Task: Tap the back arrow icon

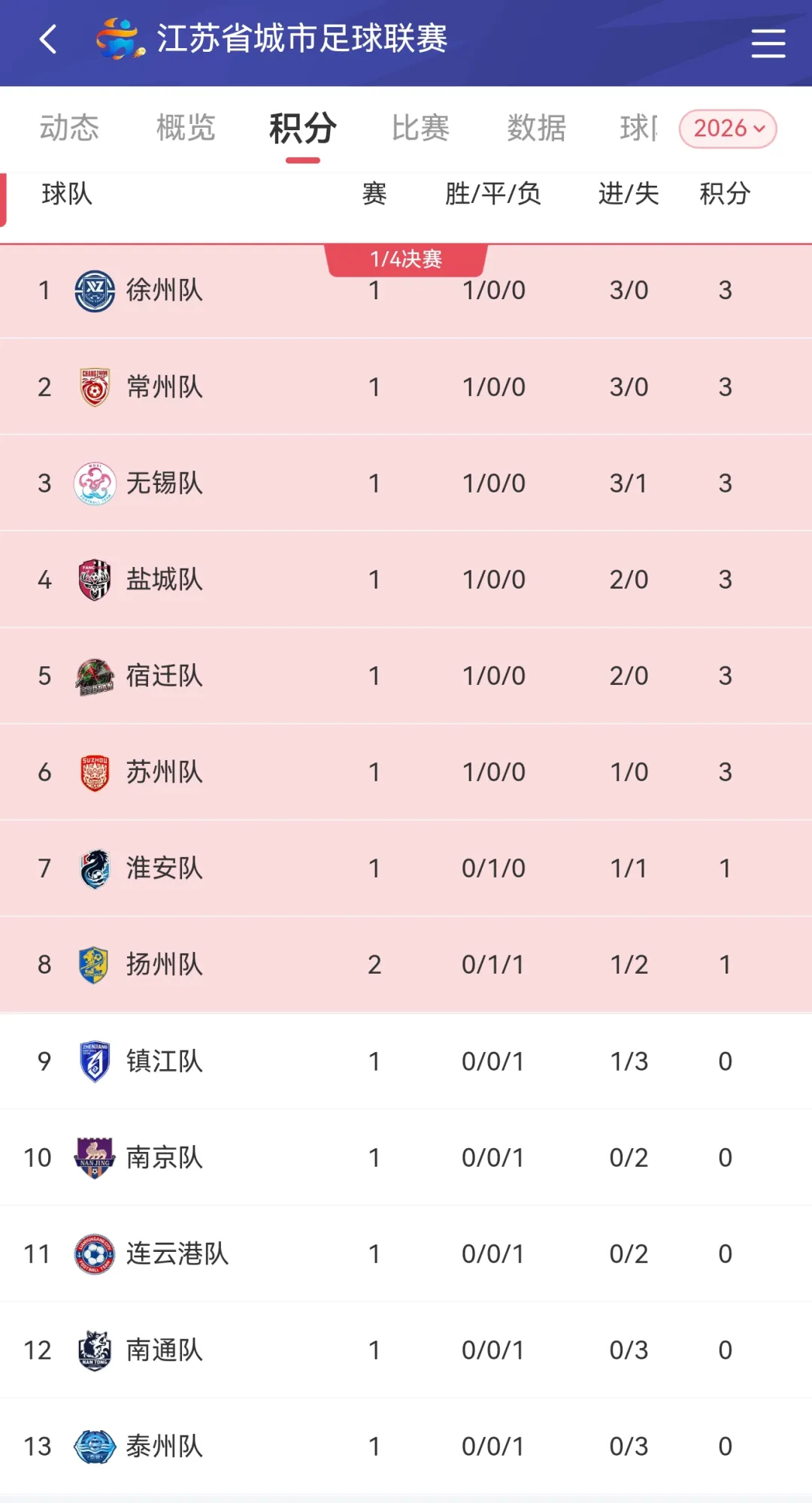Action: pos(48,39)
